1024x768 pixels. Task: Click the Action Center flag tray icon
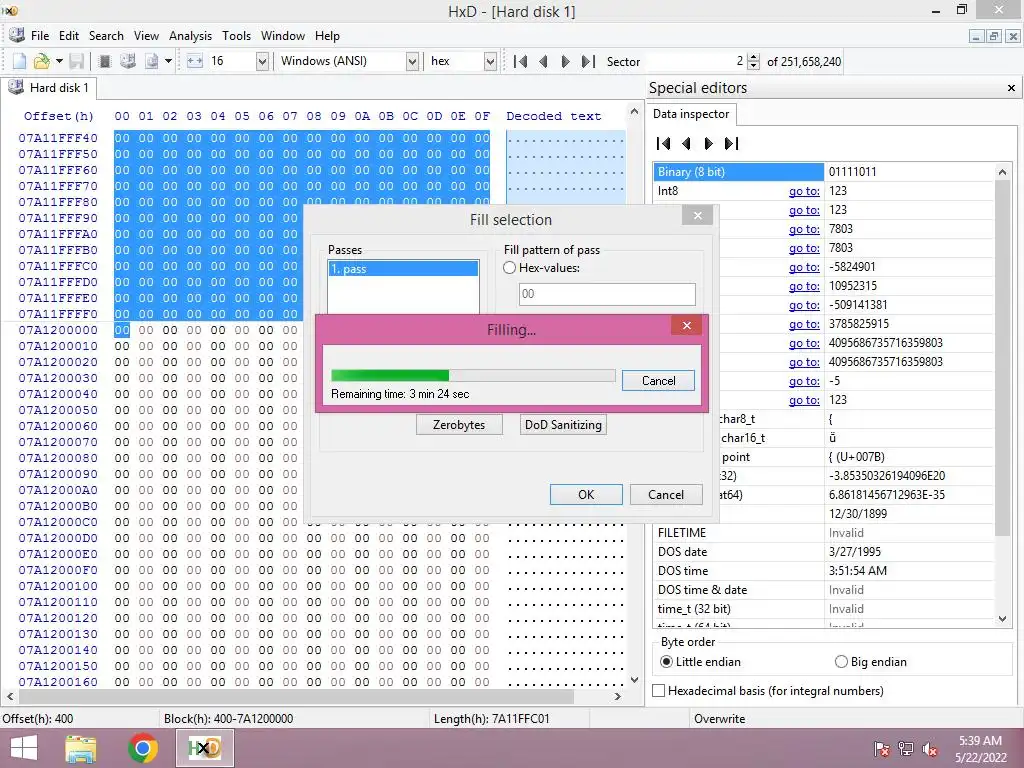pyautogui.click(x=882, y=749)
